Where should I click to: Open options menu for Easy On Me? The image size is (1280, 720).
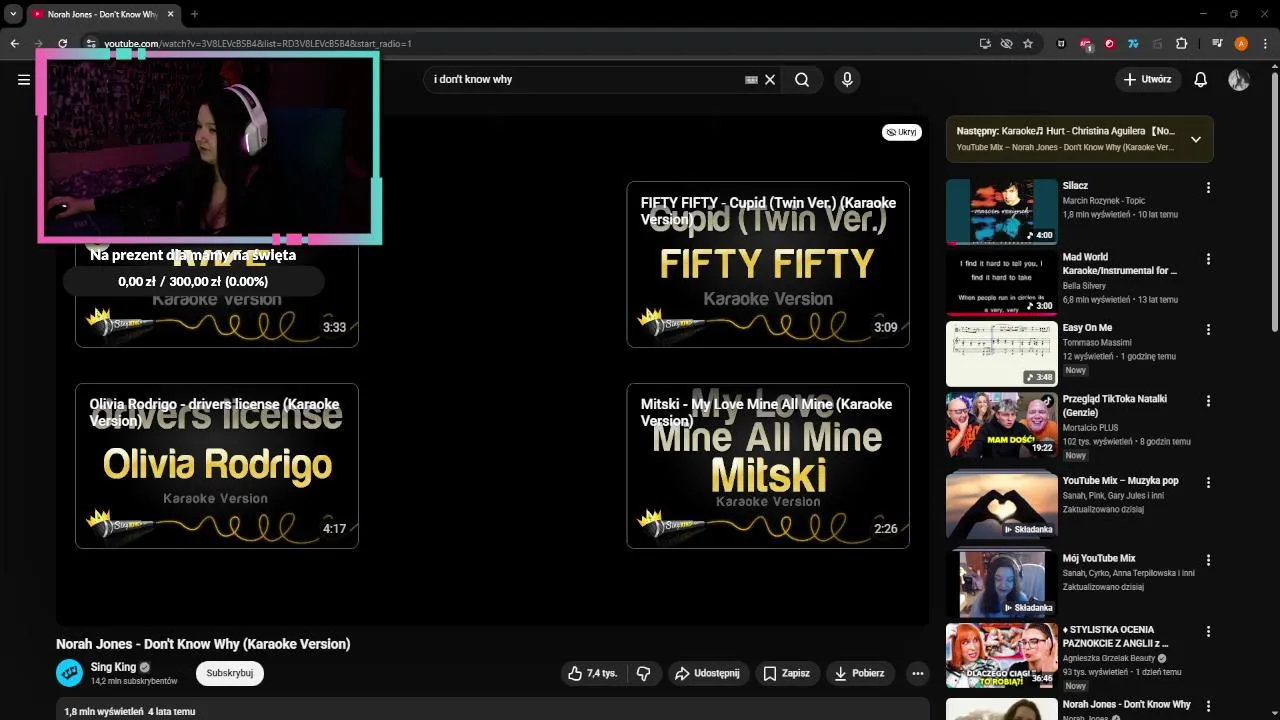pyautogui.click(x=1208, y=330)
